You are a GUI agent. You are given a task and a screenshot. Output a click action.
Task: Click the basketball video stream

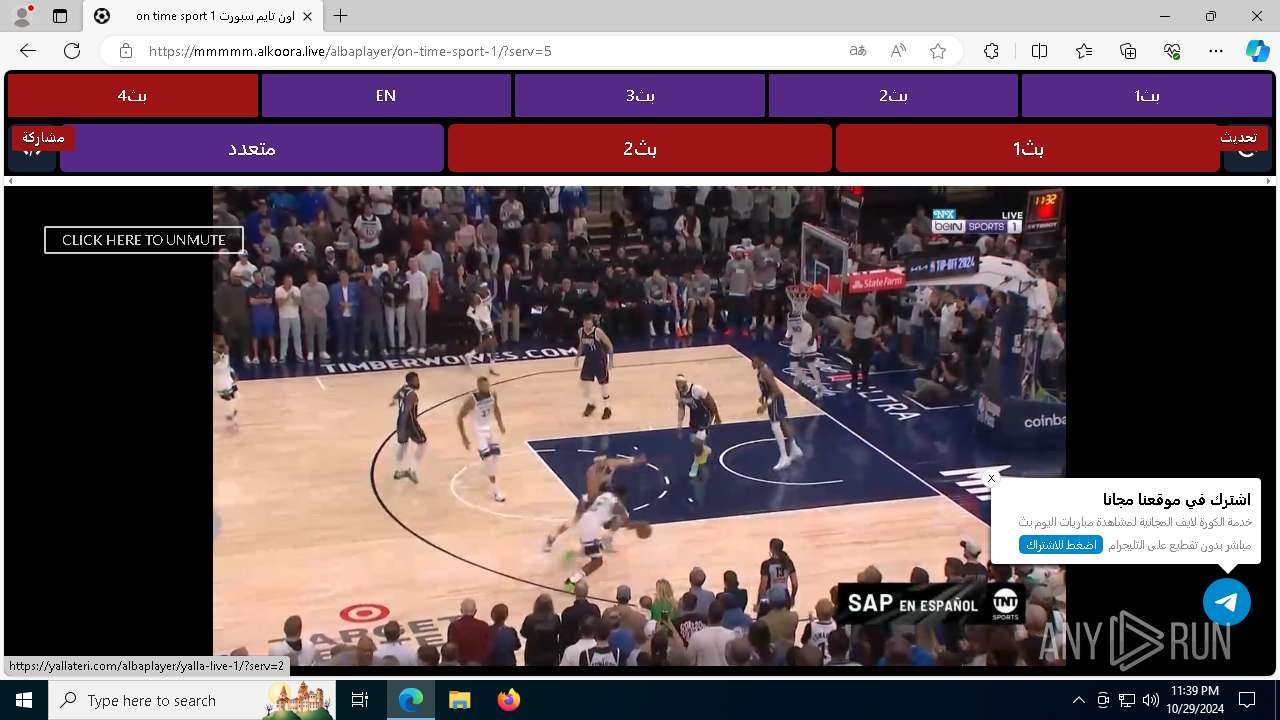[x=639, y=425]
